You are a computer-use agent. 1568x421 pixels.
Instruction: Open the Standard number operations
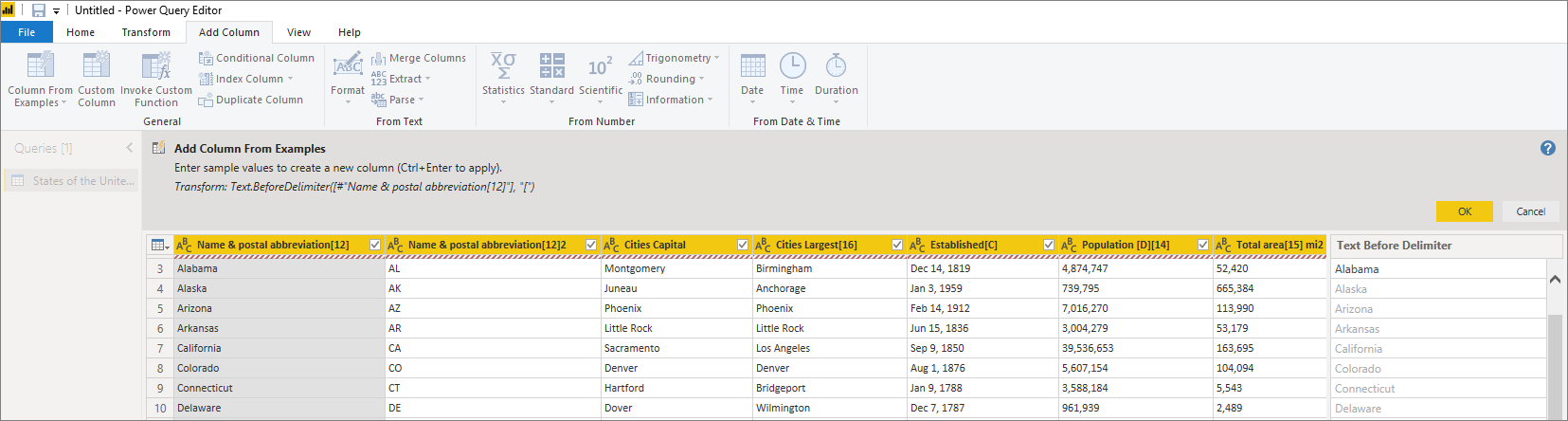[551, 76]
